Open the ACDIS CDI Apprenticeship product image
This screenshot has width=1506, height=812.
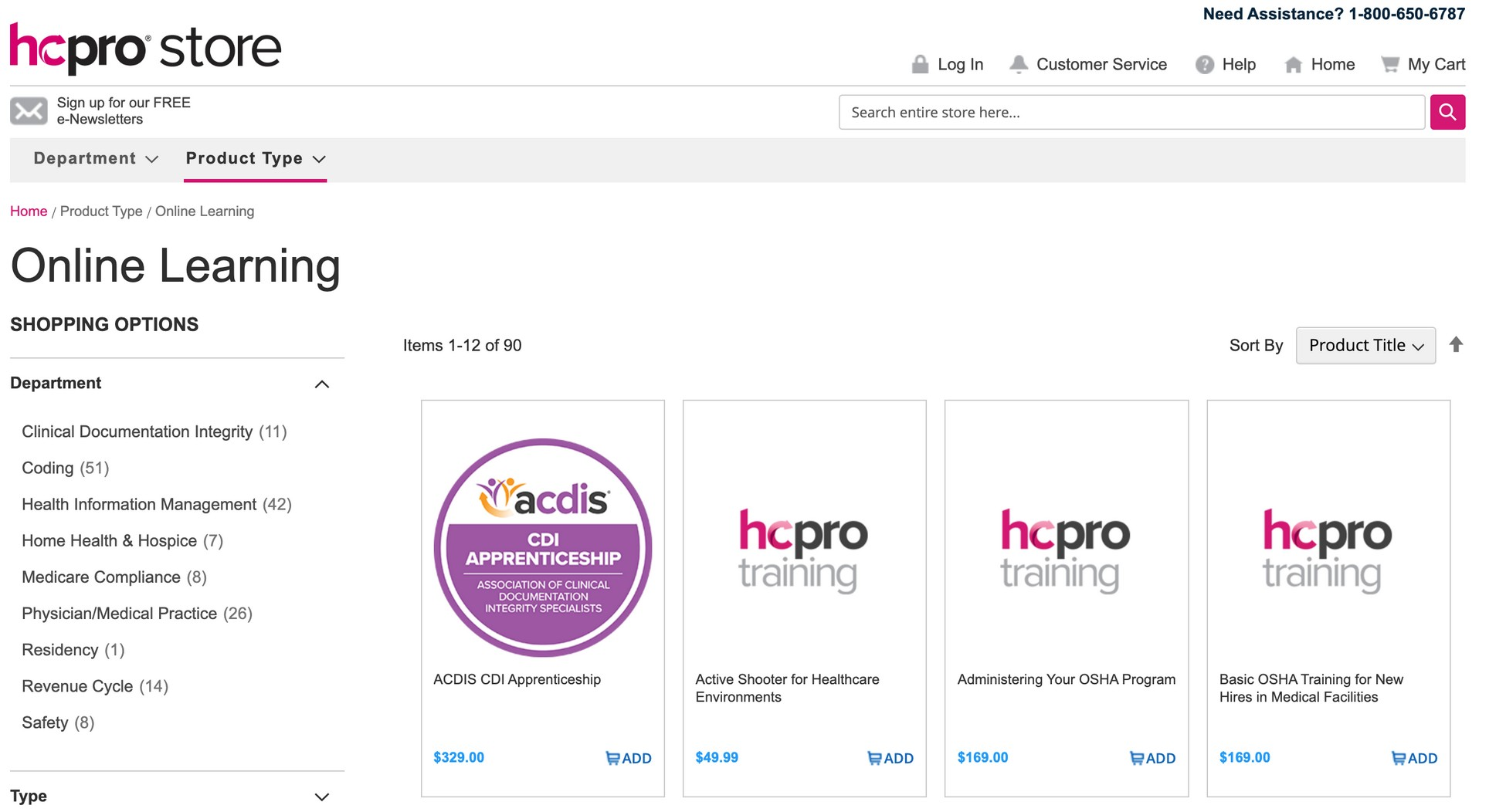542,548
